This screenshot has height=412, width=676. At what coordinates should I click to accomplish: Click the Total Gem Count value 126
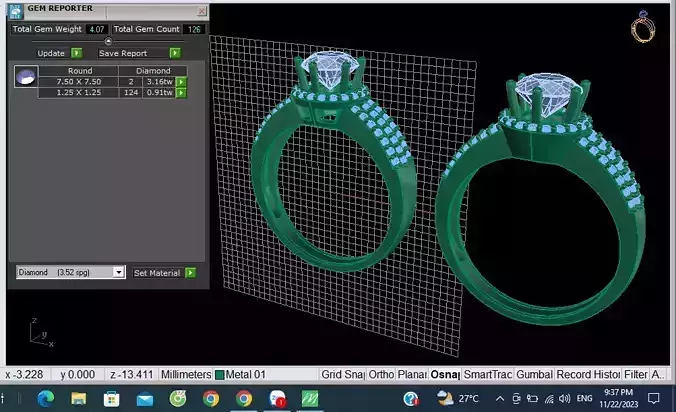[194, 29]
